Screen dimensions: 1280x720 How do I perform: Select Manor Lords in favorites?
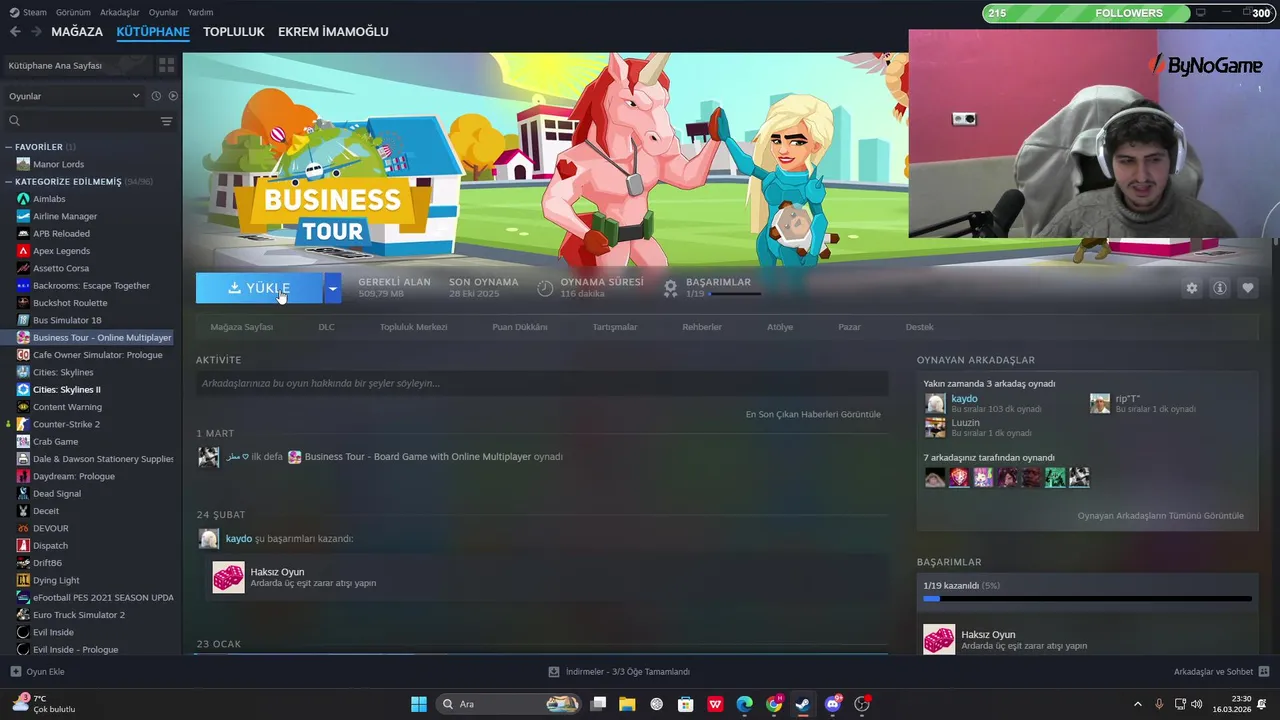tap(58, 164)
